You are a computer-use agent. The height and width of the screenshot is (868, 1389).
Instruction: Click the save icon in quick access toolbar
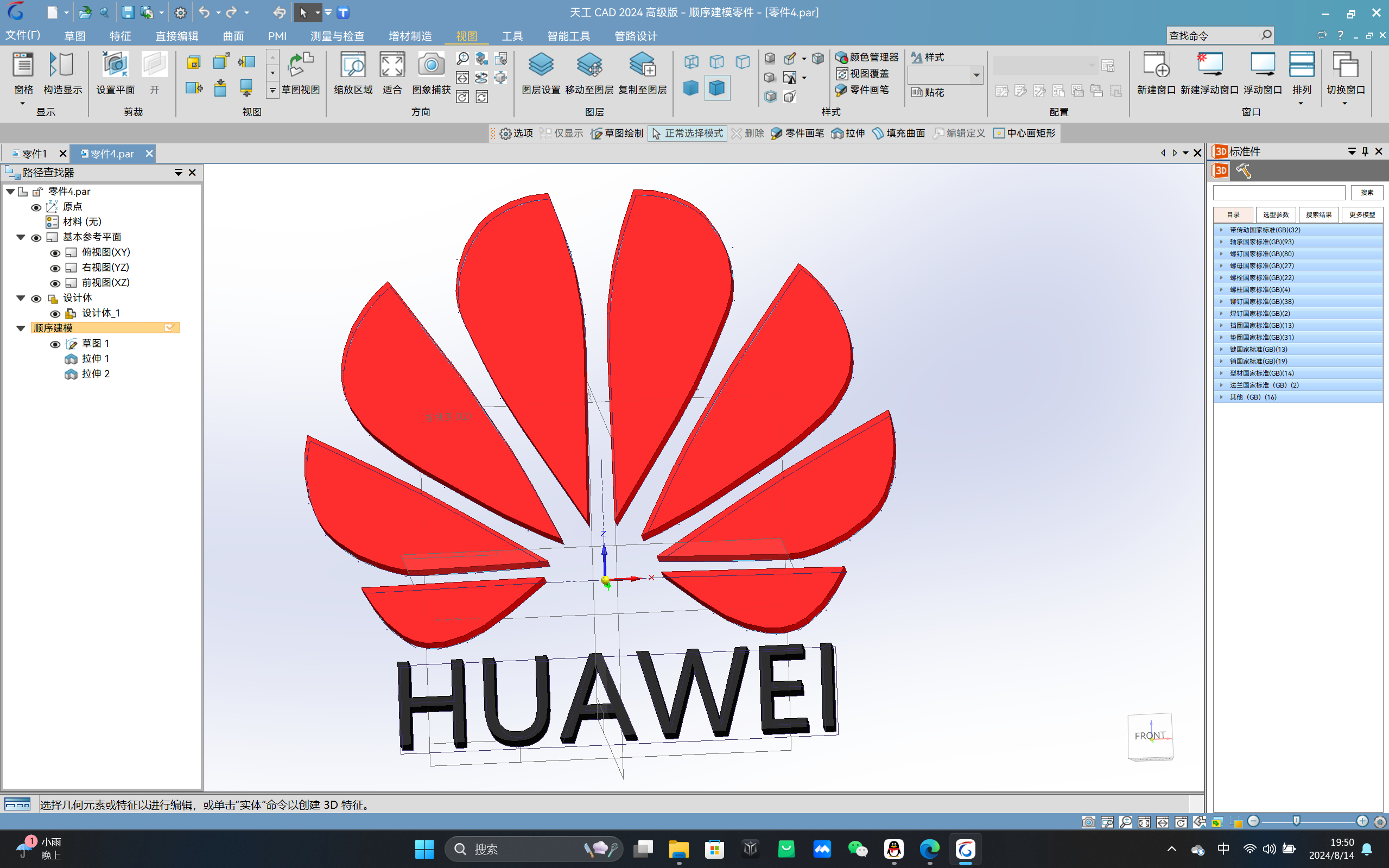click(x=128, y=12)
